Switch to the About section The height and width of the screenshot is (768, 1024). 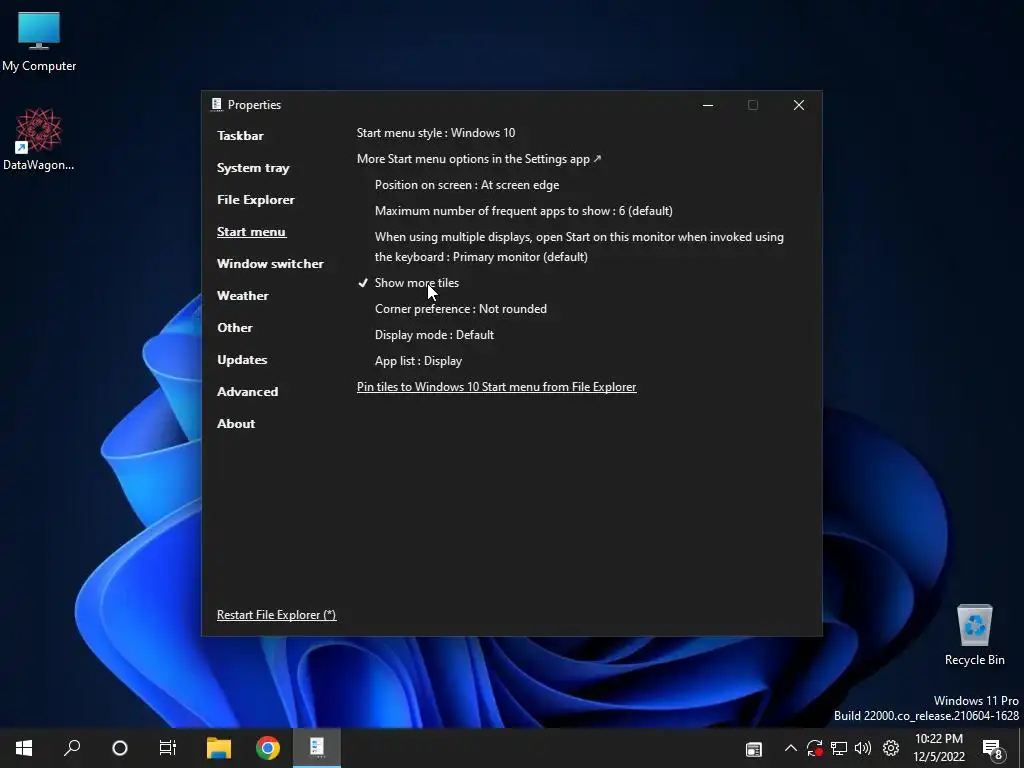click(236, 424)
